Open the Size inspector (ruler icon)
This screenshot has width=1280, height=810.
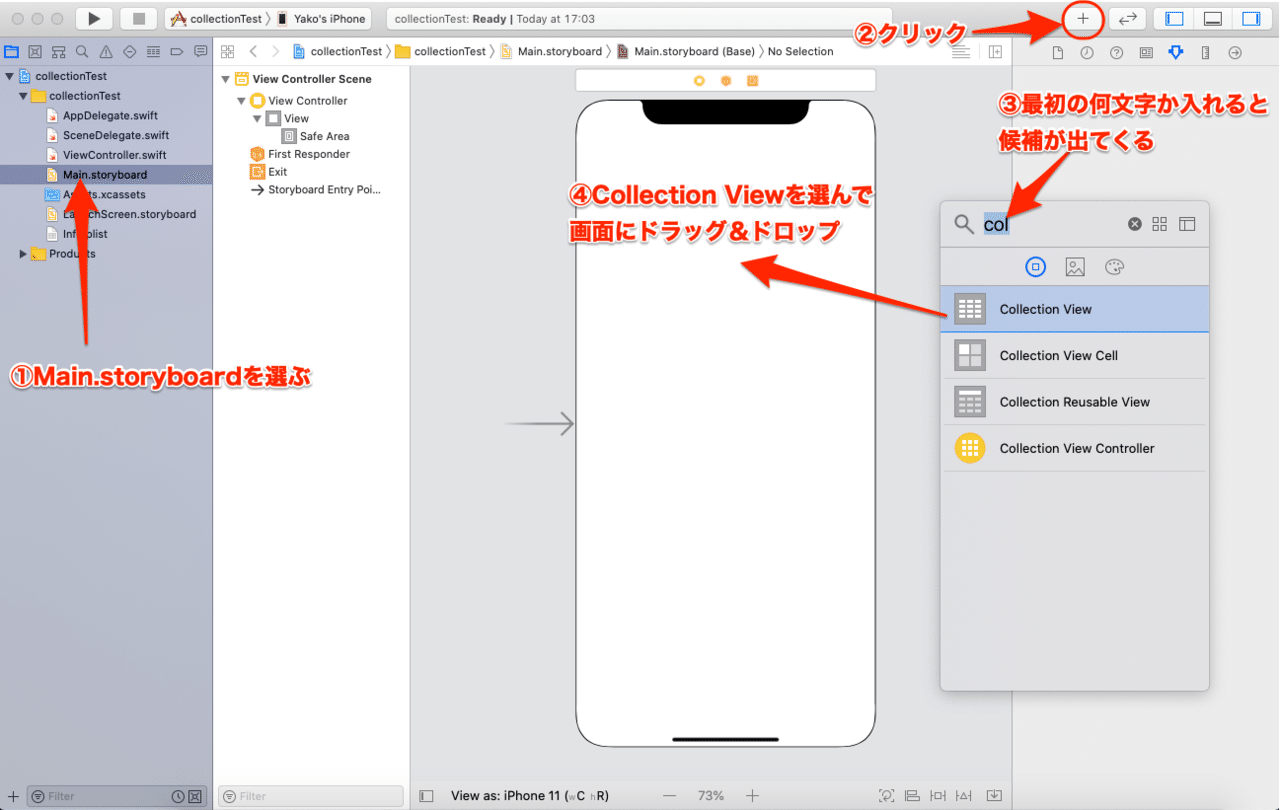pos(1205,52)
